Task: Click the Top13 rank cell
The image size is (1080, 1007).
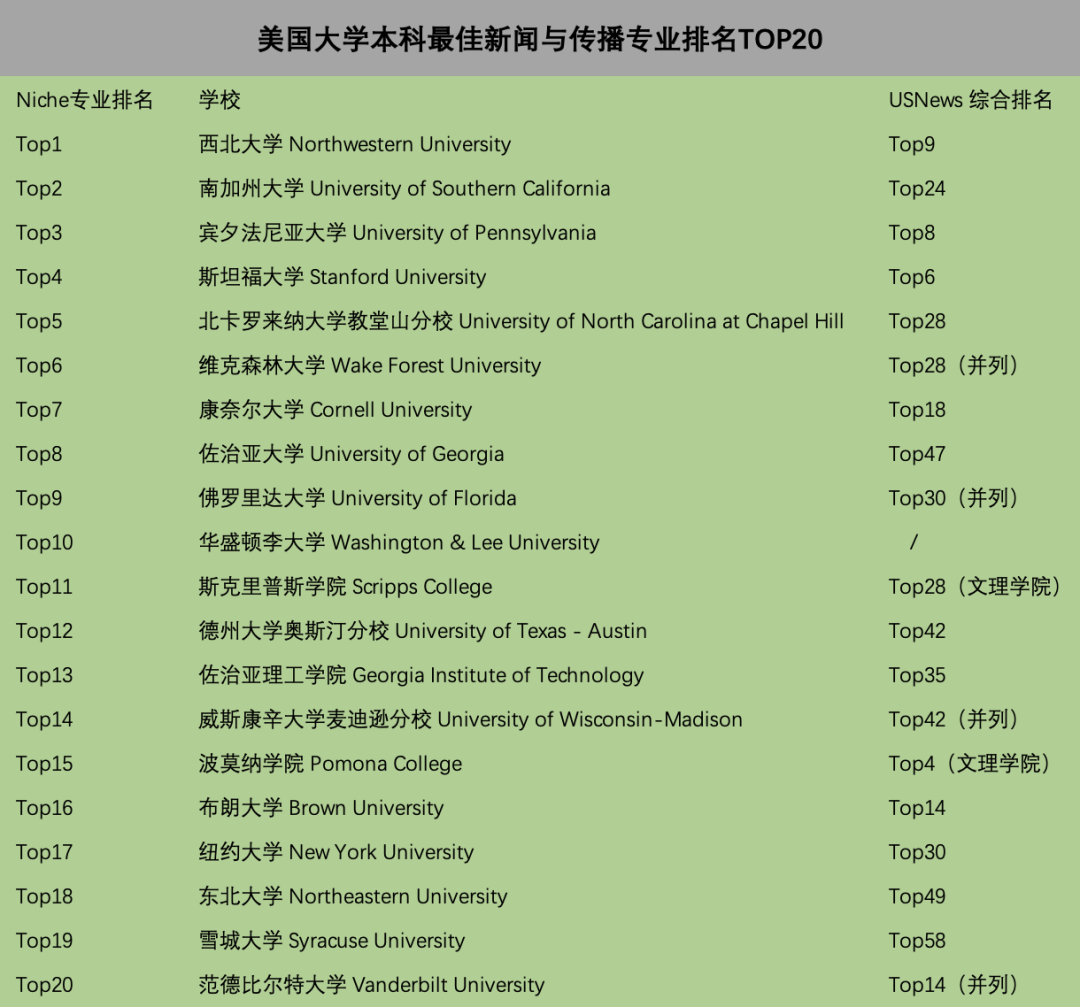Action: (44, 675)
